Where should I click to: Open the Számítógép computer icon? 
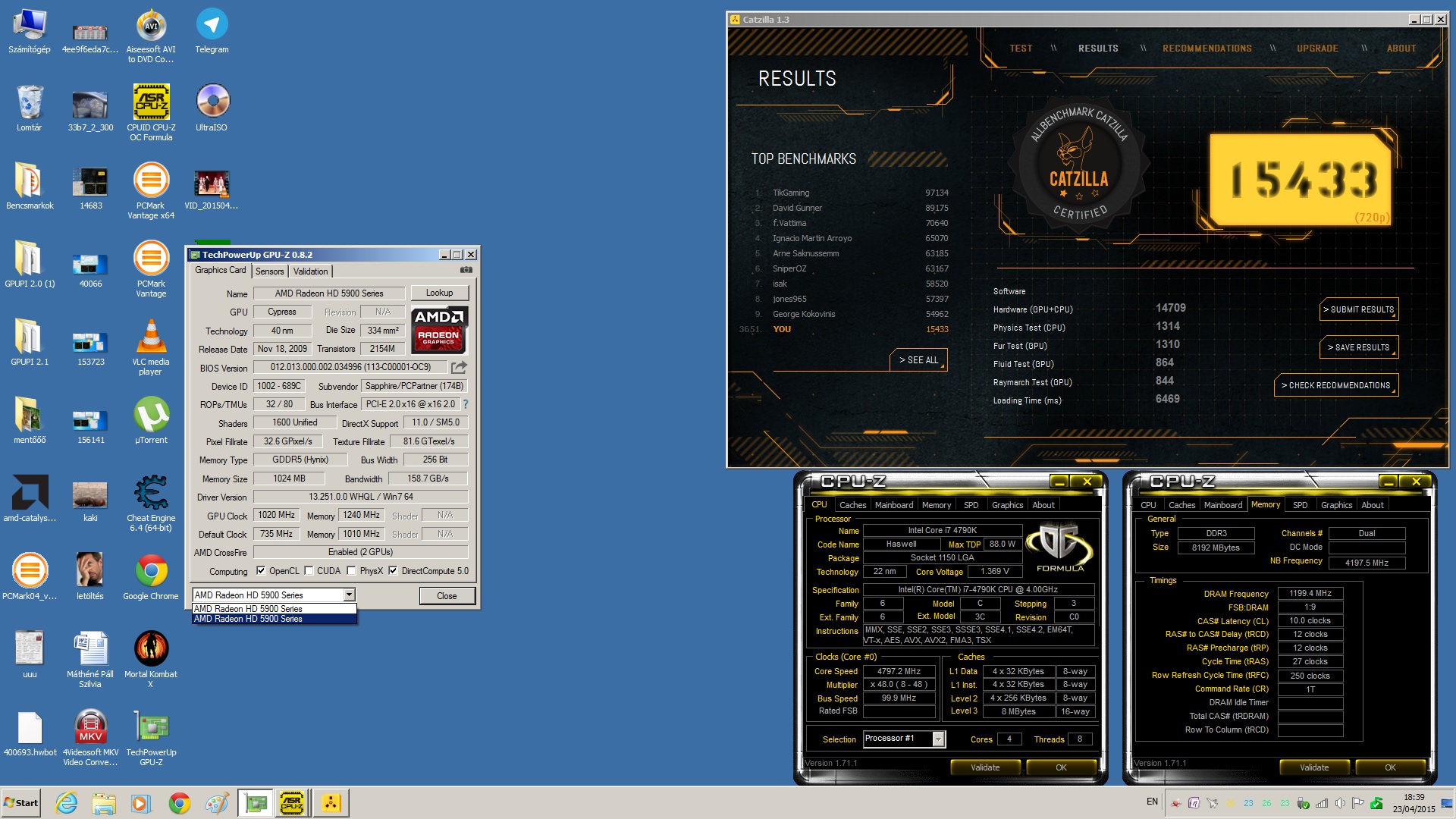[30, 32]
